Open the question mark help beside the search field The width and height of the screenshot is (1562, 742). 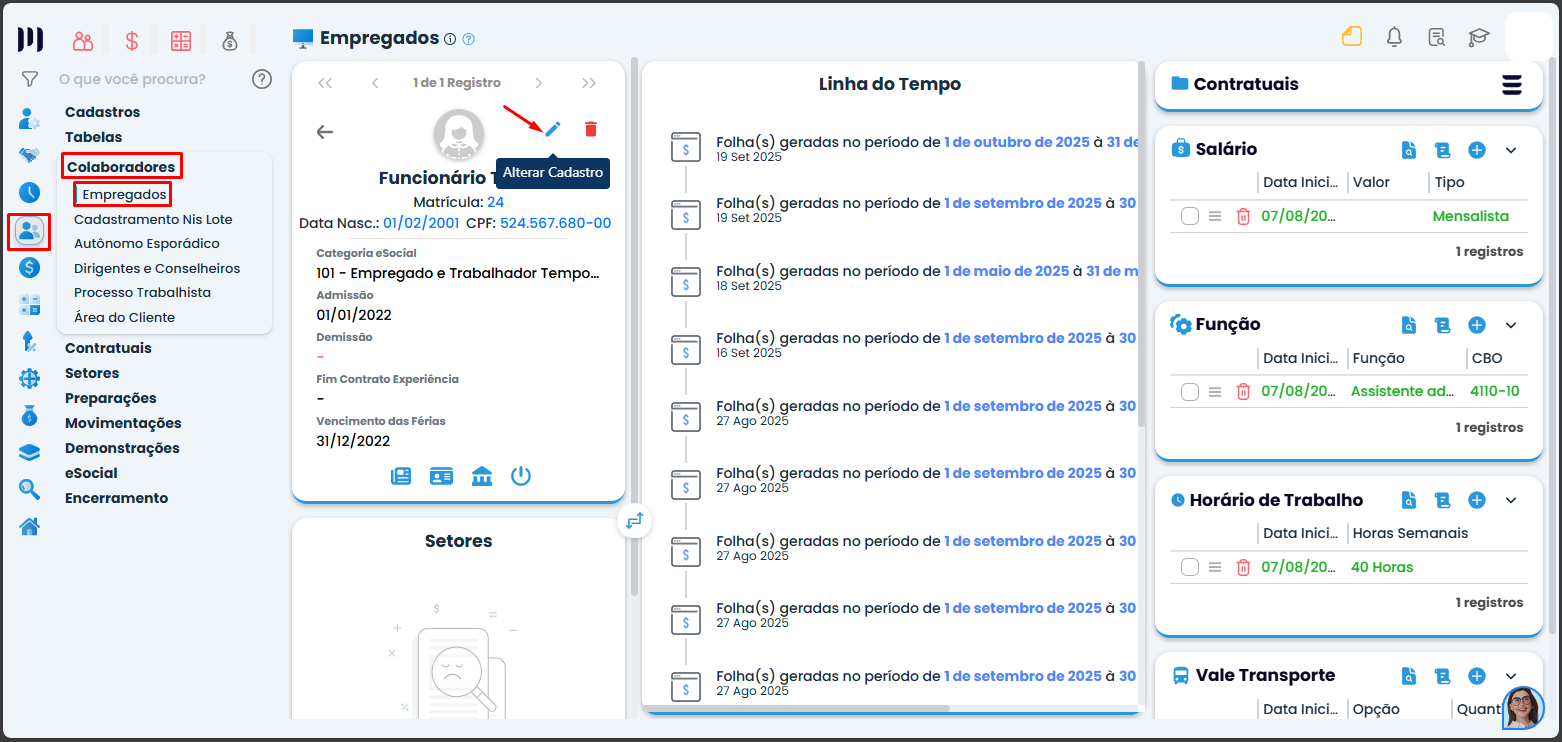(262, 79)
